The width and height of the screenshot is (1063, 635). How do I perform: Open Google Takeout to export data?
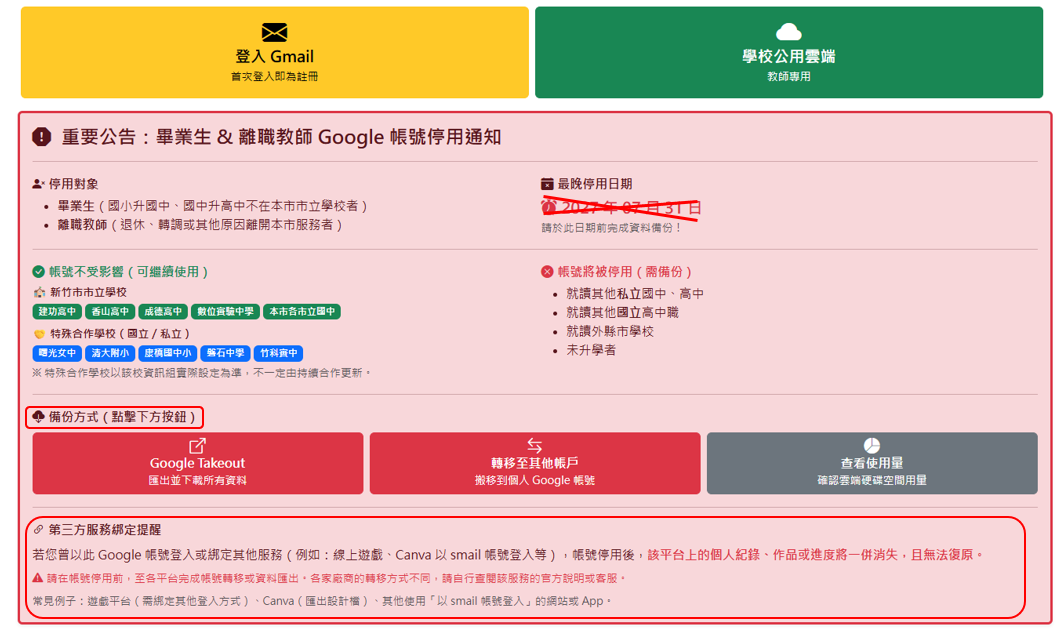point(197,464)
